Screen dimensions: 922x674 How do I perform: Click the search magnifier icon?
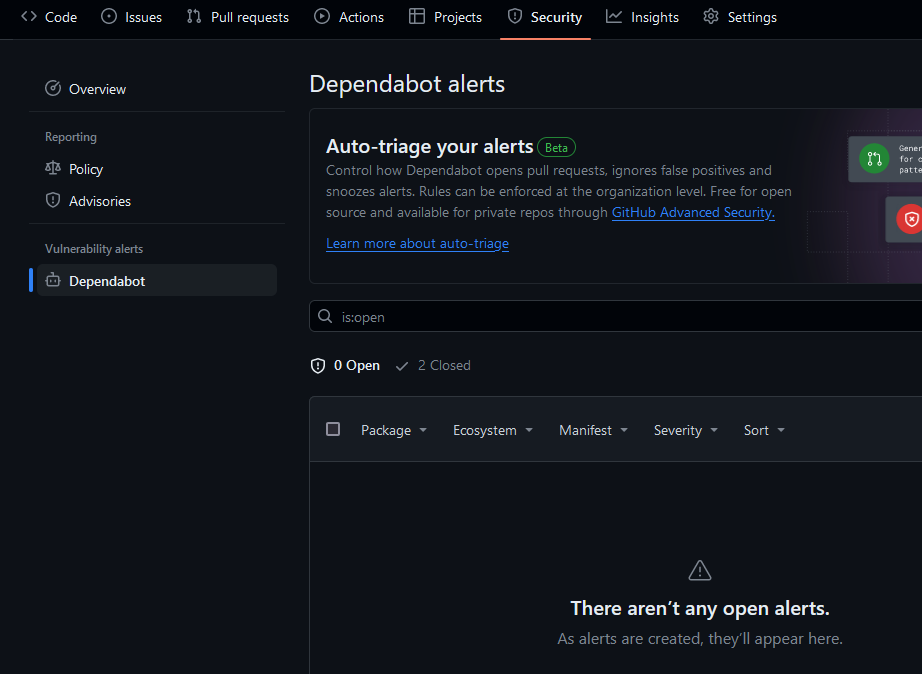pyautogui.click(x=325, y=317)
